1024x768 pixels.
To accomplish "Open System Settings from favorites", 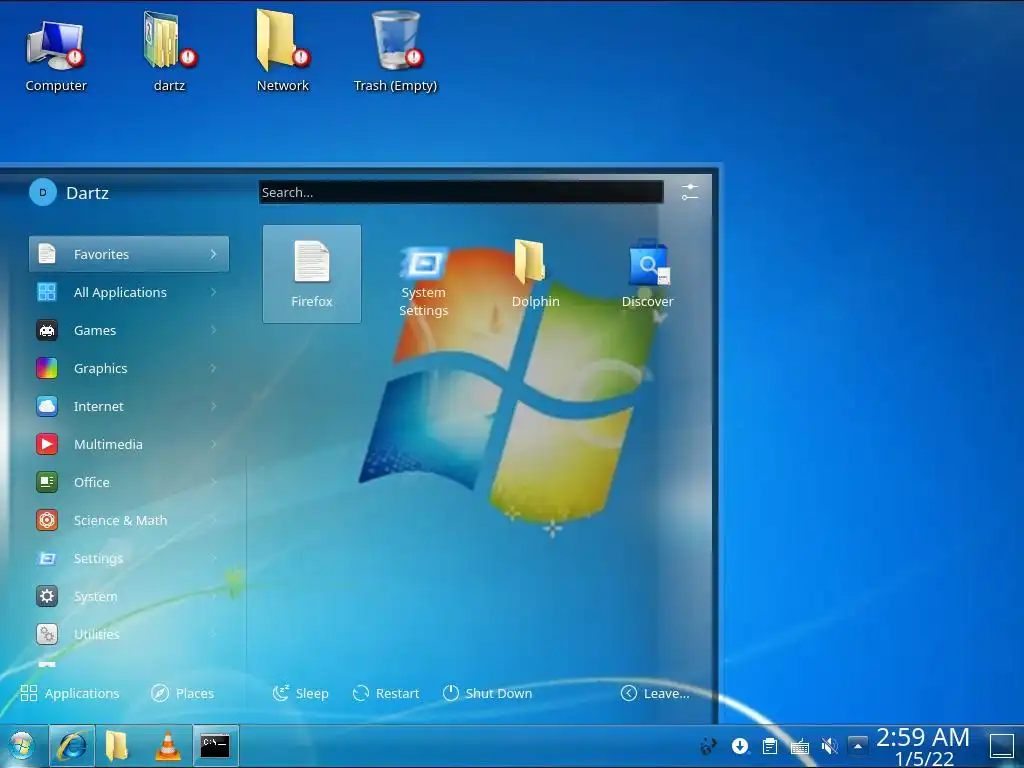I will click(x=424, y=281).
